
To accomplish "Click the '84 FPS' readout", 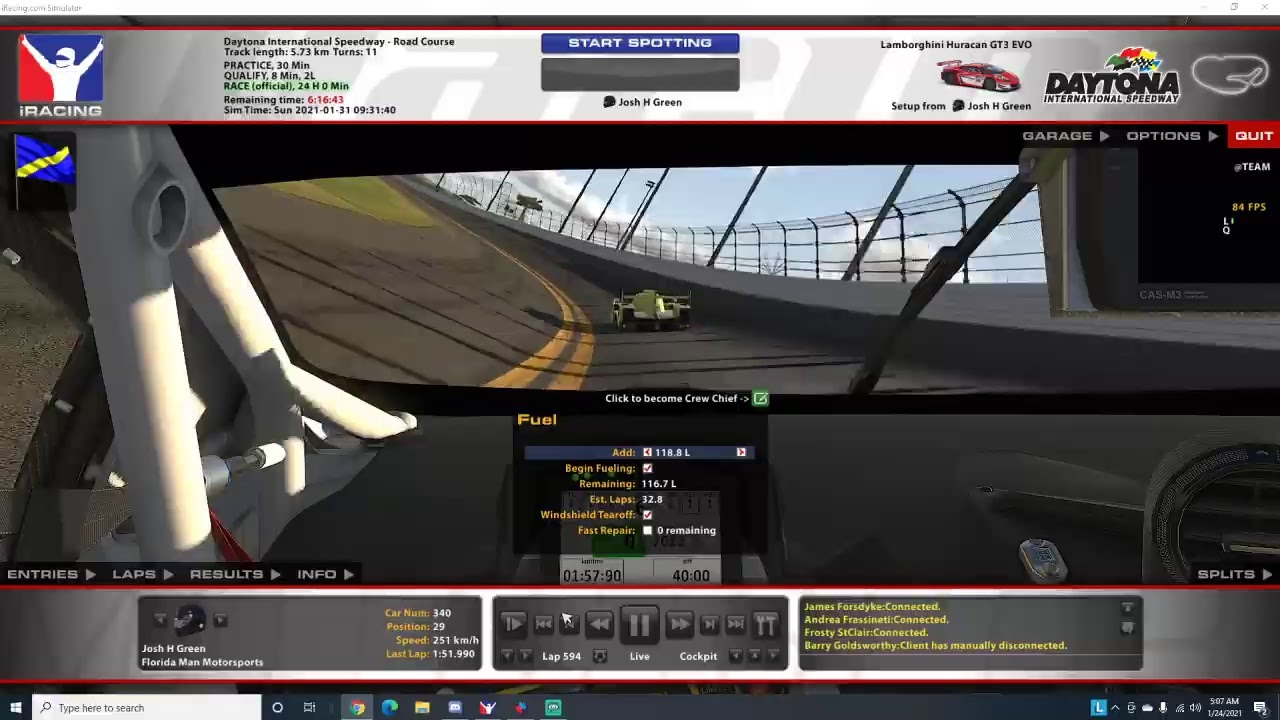I will [x=1249, y=207].
